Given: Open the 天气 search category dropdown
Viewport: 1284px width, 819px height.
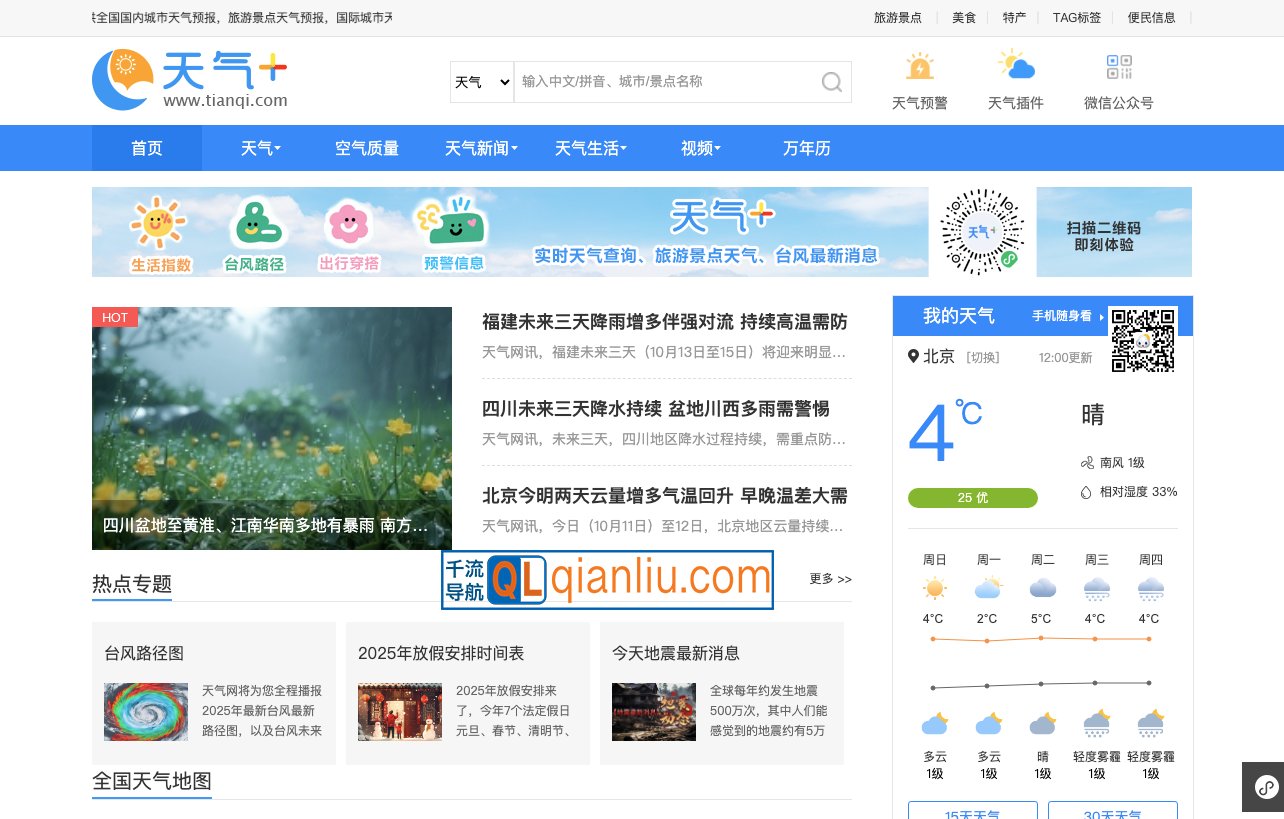Looking at the screenshot, I should [x=482, y=82].
